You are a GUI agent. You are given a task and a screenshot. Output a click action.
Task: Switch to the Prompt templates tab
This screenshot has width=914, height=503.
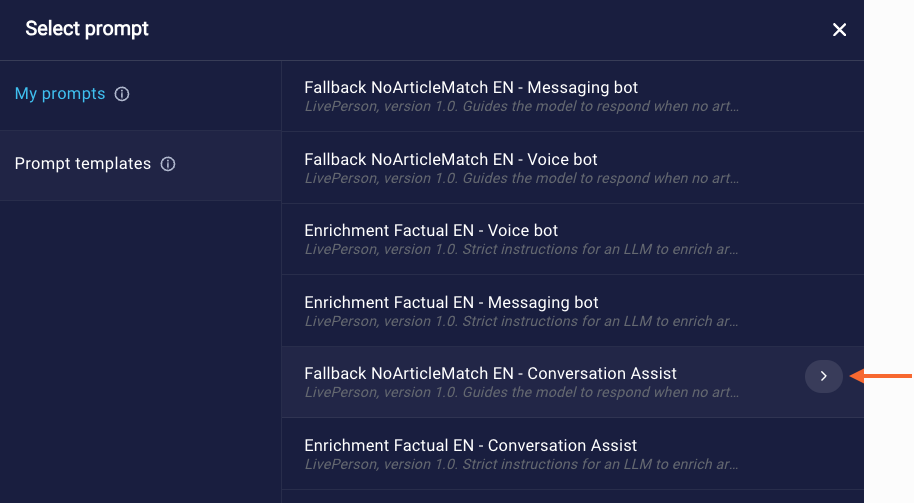[x=83, y=164]
